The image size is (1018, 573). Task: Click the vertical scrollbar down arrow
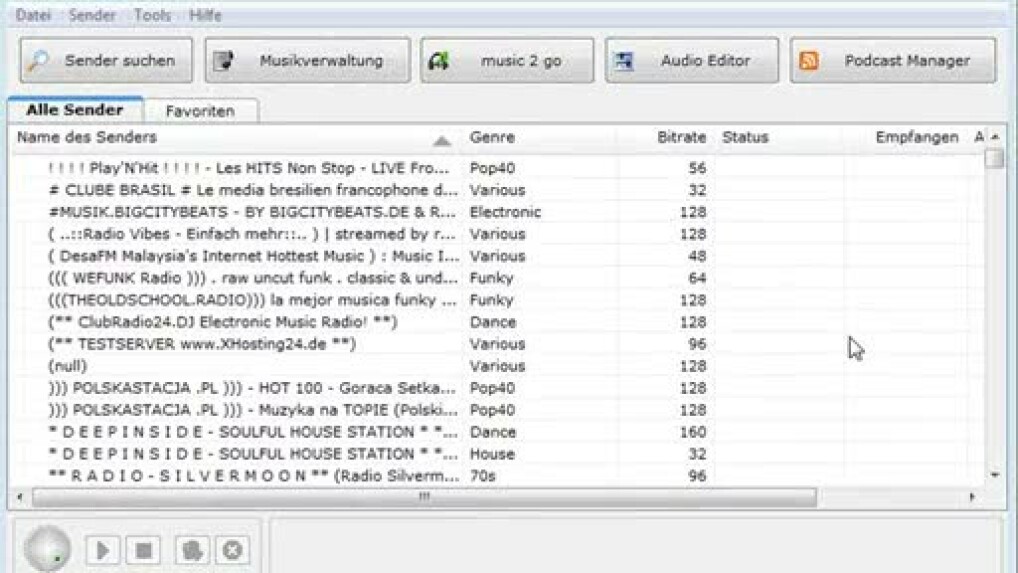pyautogui.click(x=994, y=474)
